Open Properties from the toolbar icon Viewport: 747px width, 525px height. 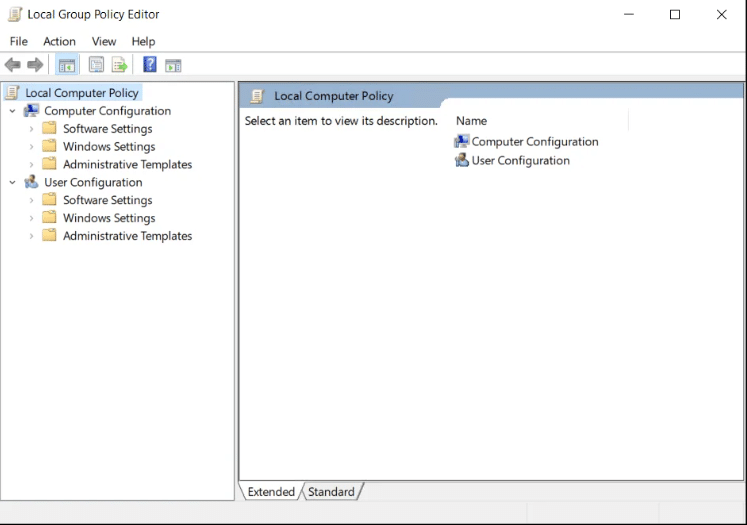96,65
